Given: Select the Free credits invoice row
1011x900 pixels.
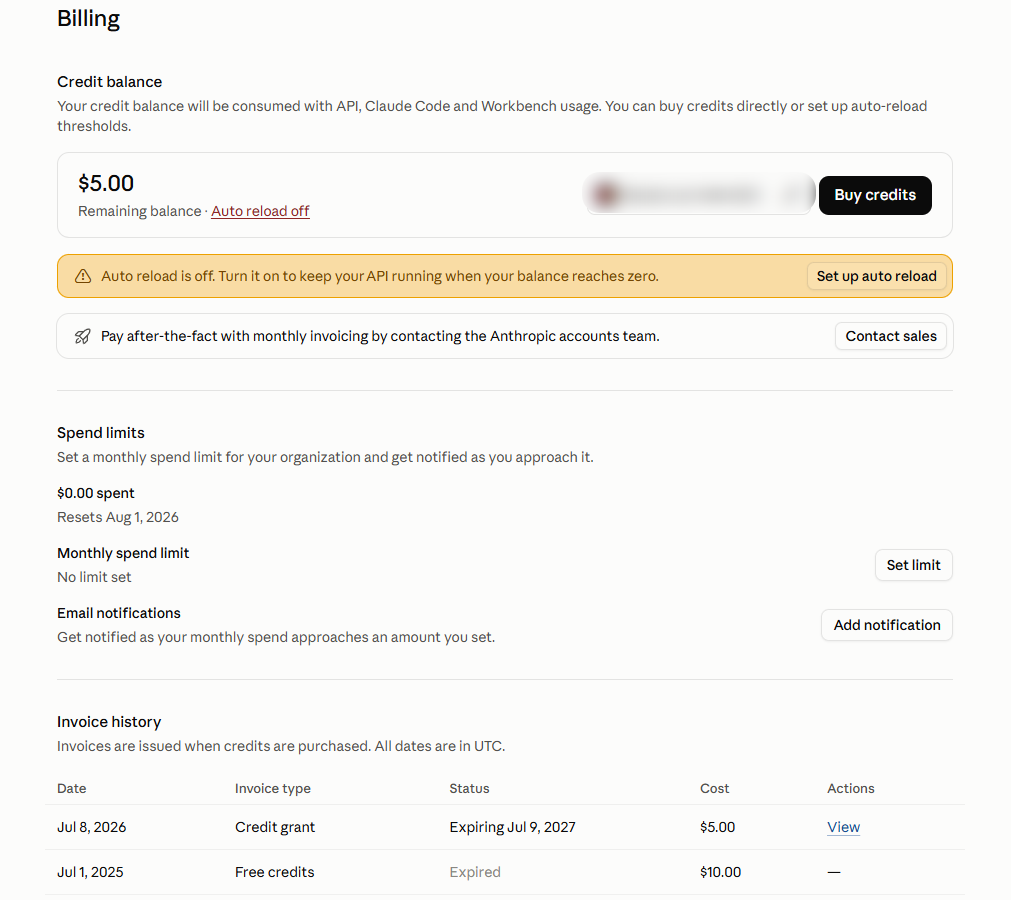Looking at the screenshot, I should pyautogui.click(x=505, y=872).
